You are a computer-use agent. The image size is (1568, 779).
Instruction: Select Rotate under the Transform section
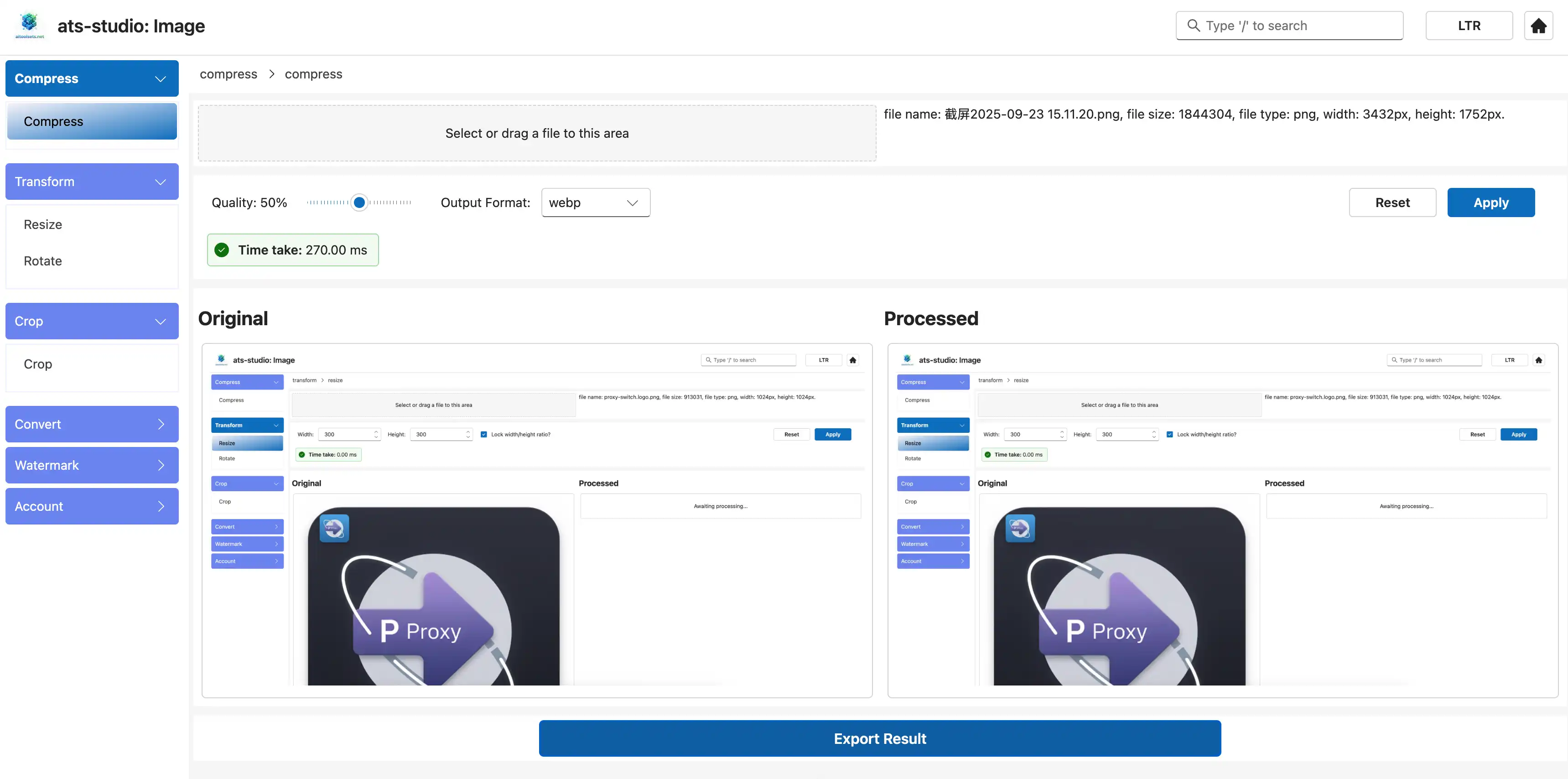coord(42,260)
